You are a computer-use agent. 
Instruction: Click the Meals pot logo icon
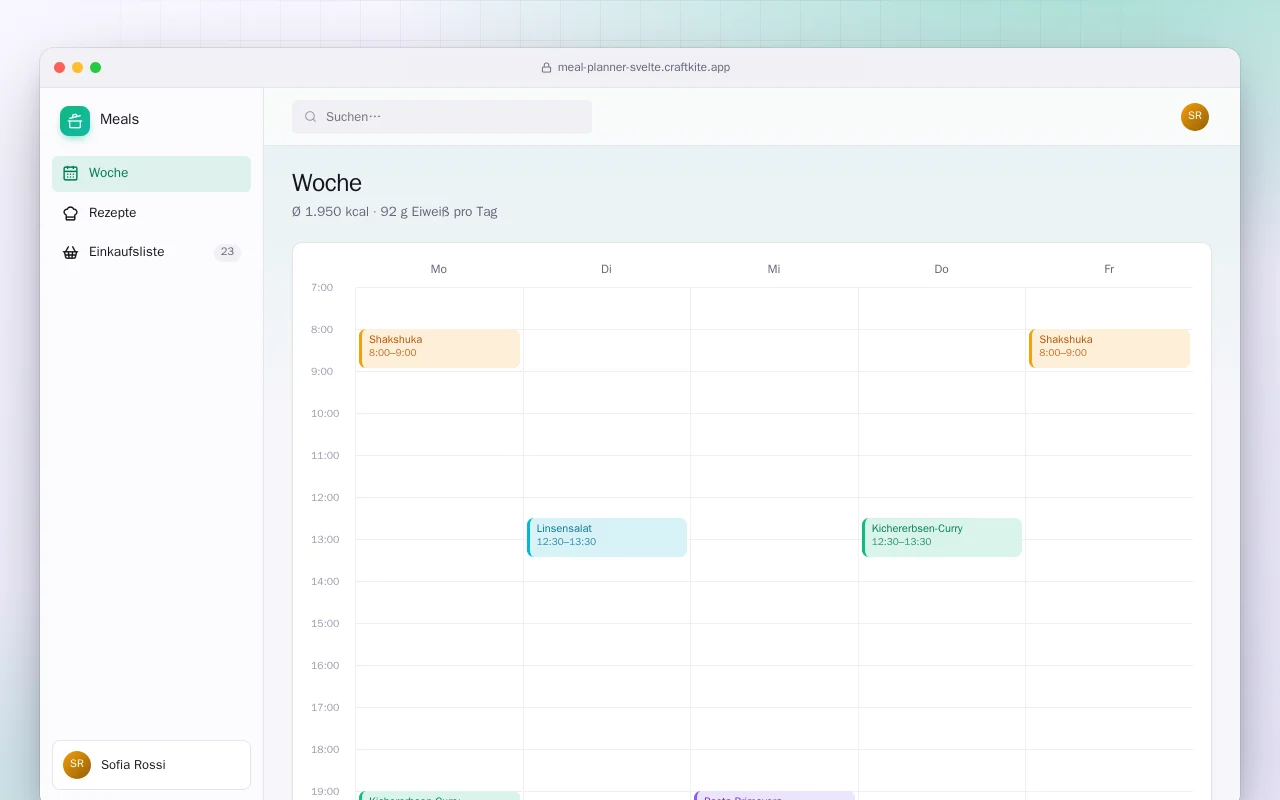(75, 121)
